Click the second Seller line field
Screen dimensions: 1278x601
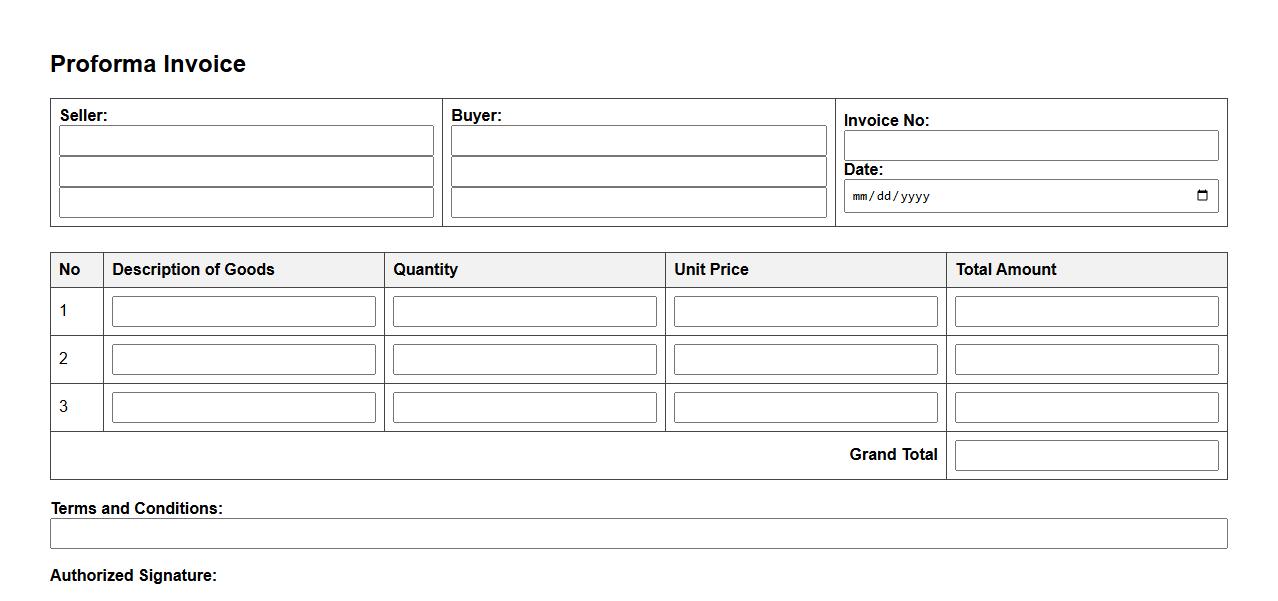[246, 171]
